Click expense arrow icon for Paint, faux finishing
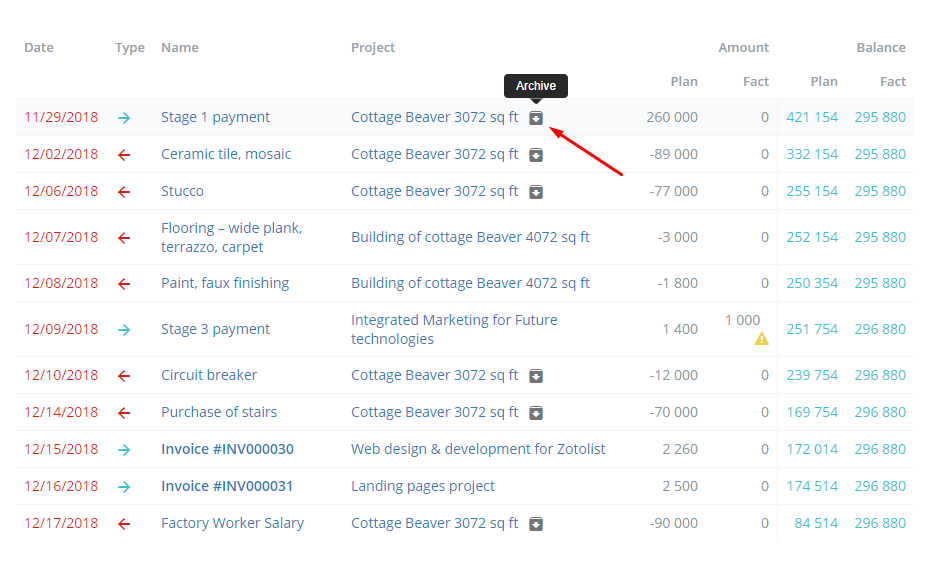 (x=124, y=284)
